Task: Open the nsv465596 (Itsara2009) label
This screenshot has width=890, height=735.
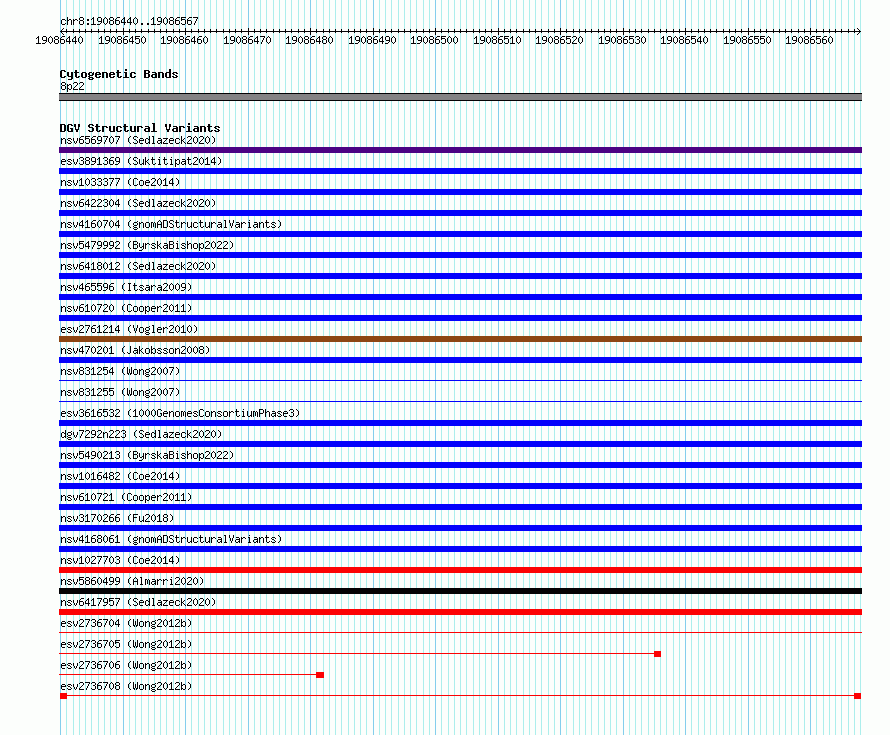Action: [126, 287]
